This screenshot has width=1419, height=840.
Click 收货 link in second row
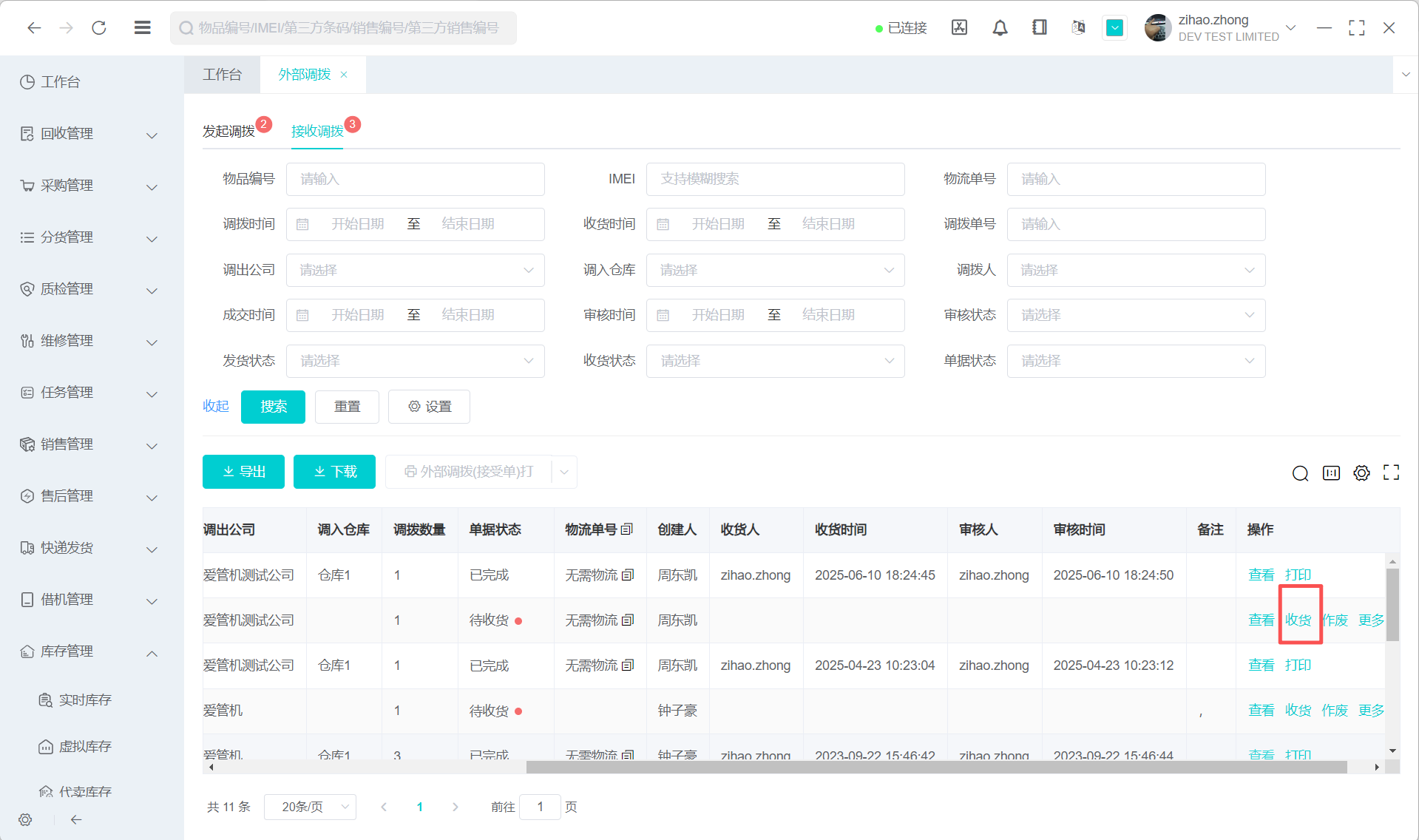(x=1298, y=620)
